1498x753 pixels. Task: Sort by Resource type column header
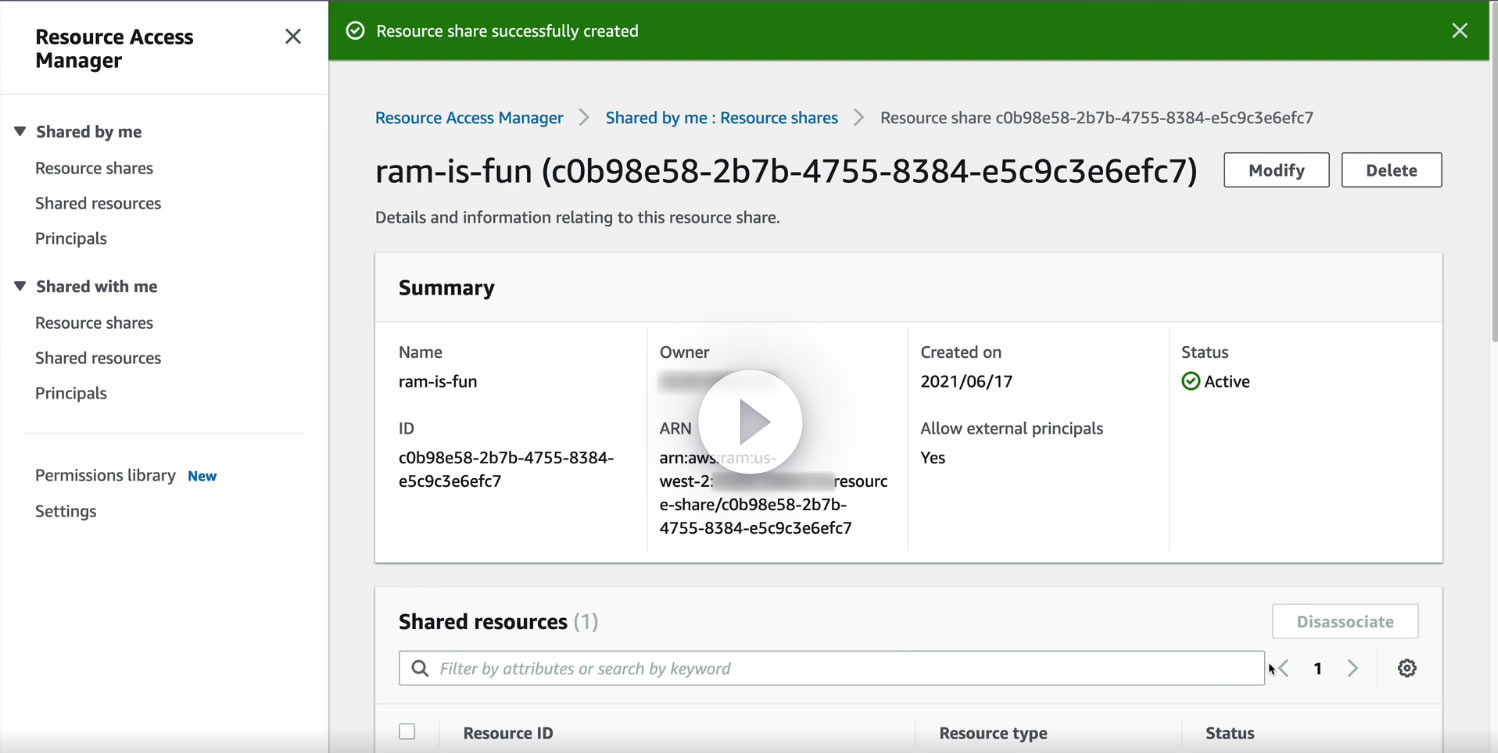993,733
